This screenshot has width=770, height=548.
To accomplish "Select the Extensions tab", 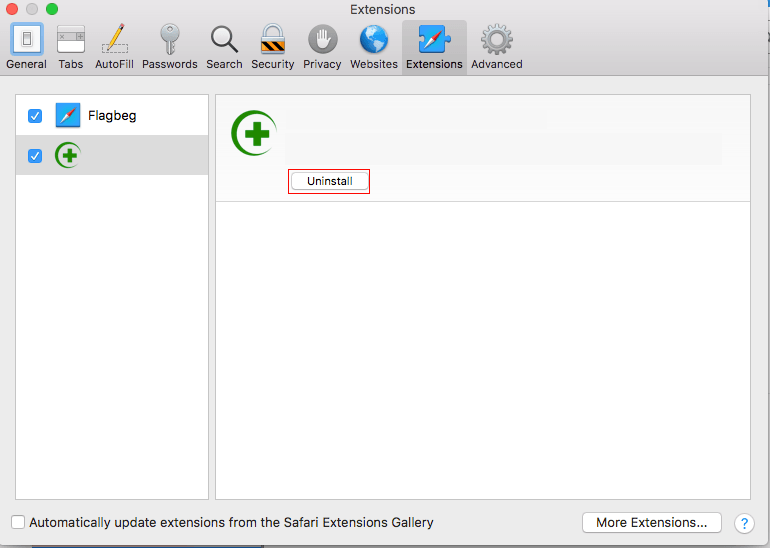I will click(434, 47).
